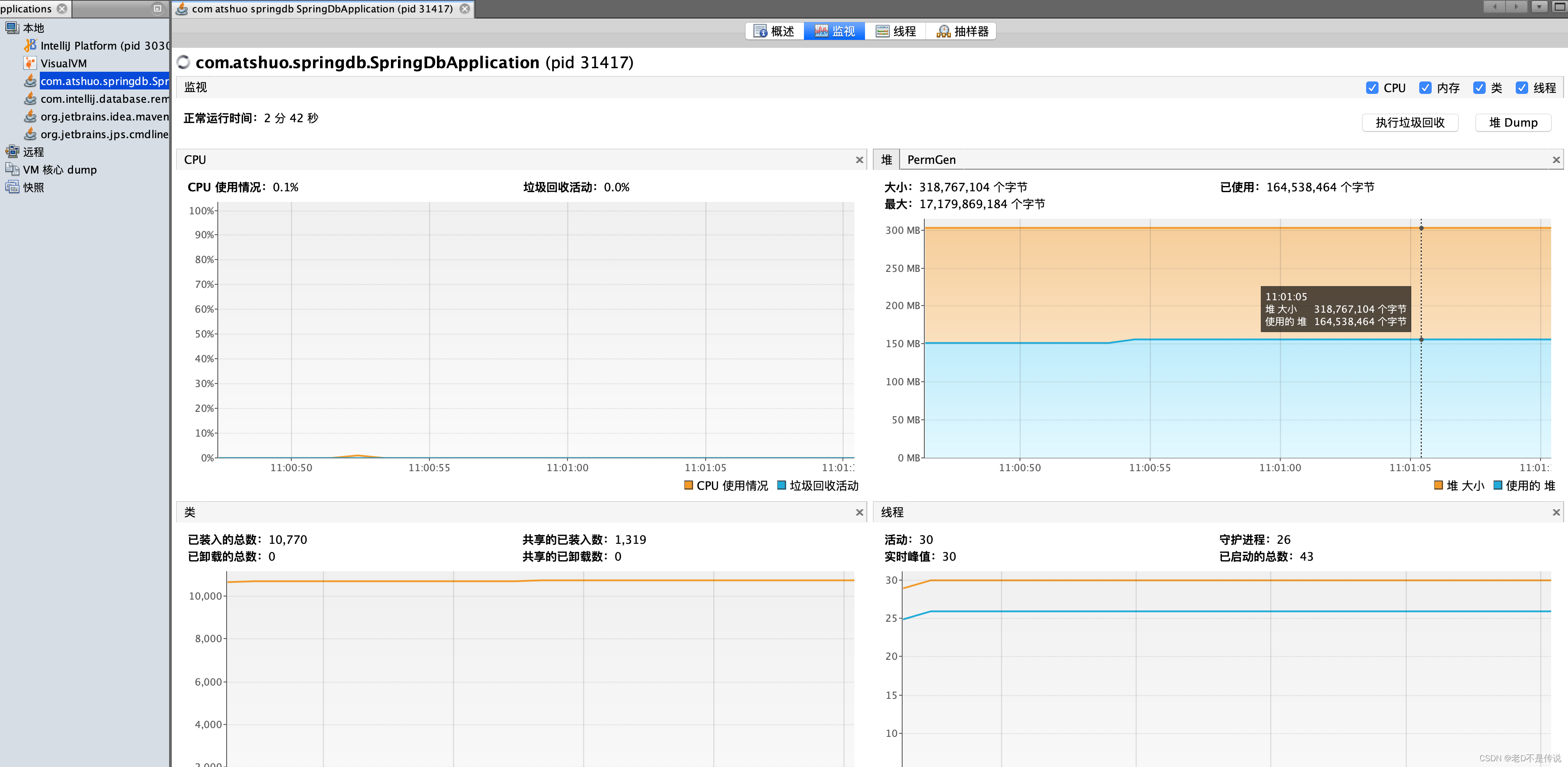Image resolution: width=1568 pixels, height=767 pixels.
Task: Click the org.jetbrains.idea.maven Java icon
Action: tap(30, 116)
